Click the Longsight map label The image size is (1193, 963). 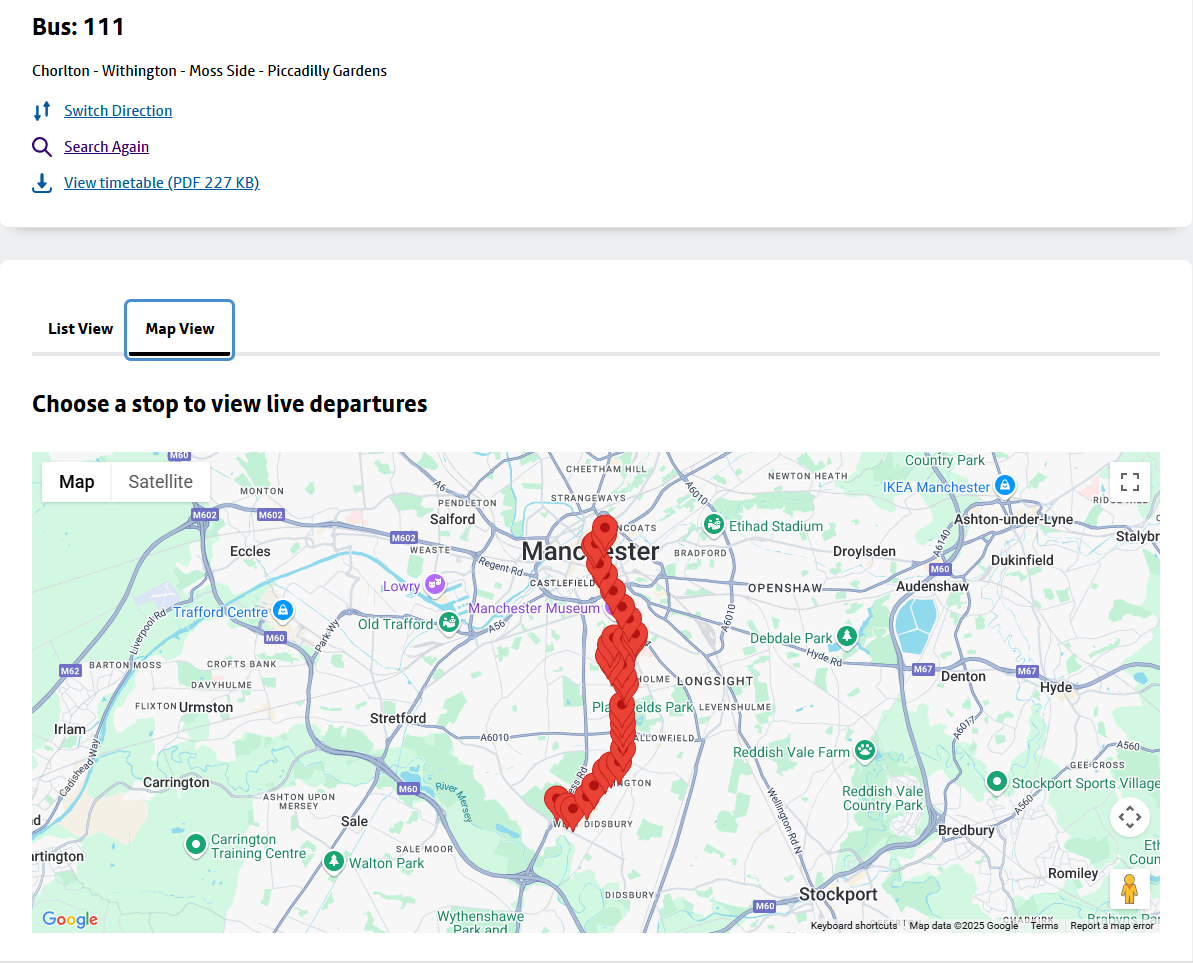[x=715, y=682]
